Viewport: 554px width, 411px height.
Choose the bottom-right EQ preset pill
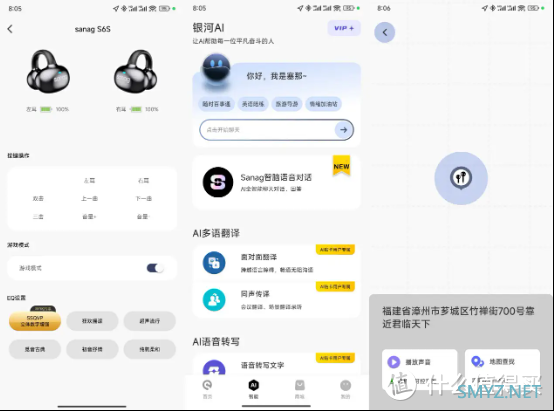click(x=149, y=349)
